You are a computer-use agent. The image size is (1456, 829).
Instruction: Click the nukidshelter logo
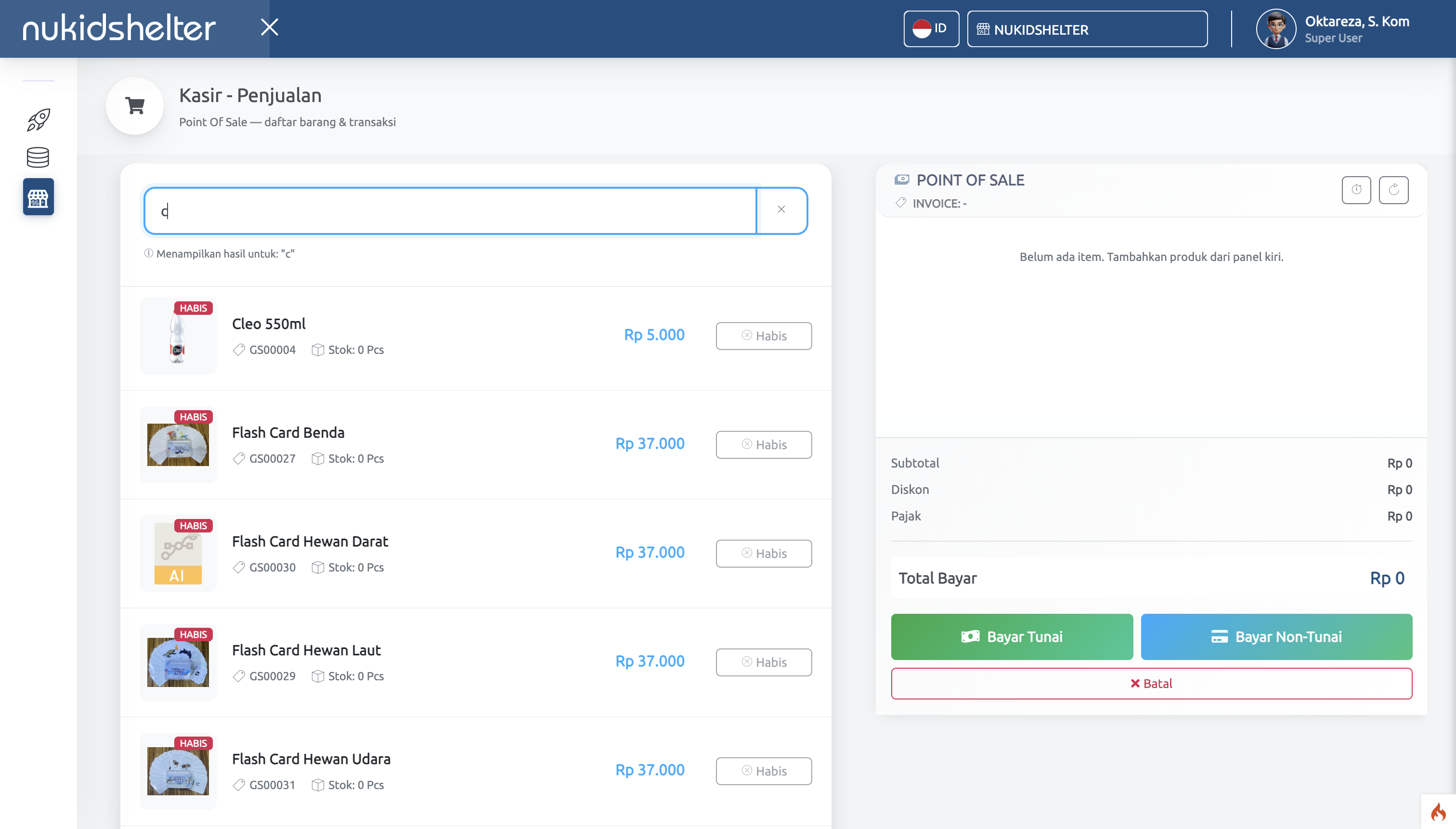[x=119, y=28]
